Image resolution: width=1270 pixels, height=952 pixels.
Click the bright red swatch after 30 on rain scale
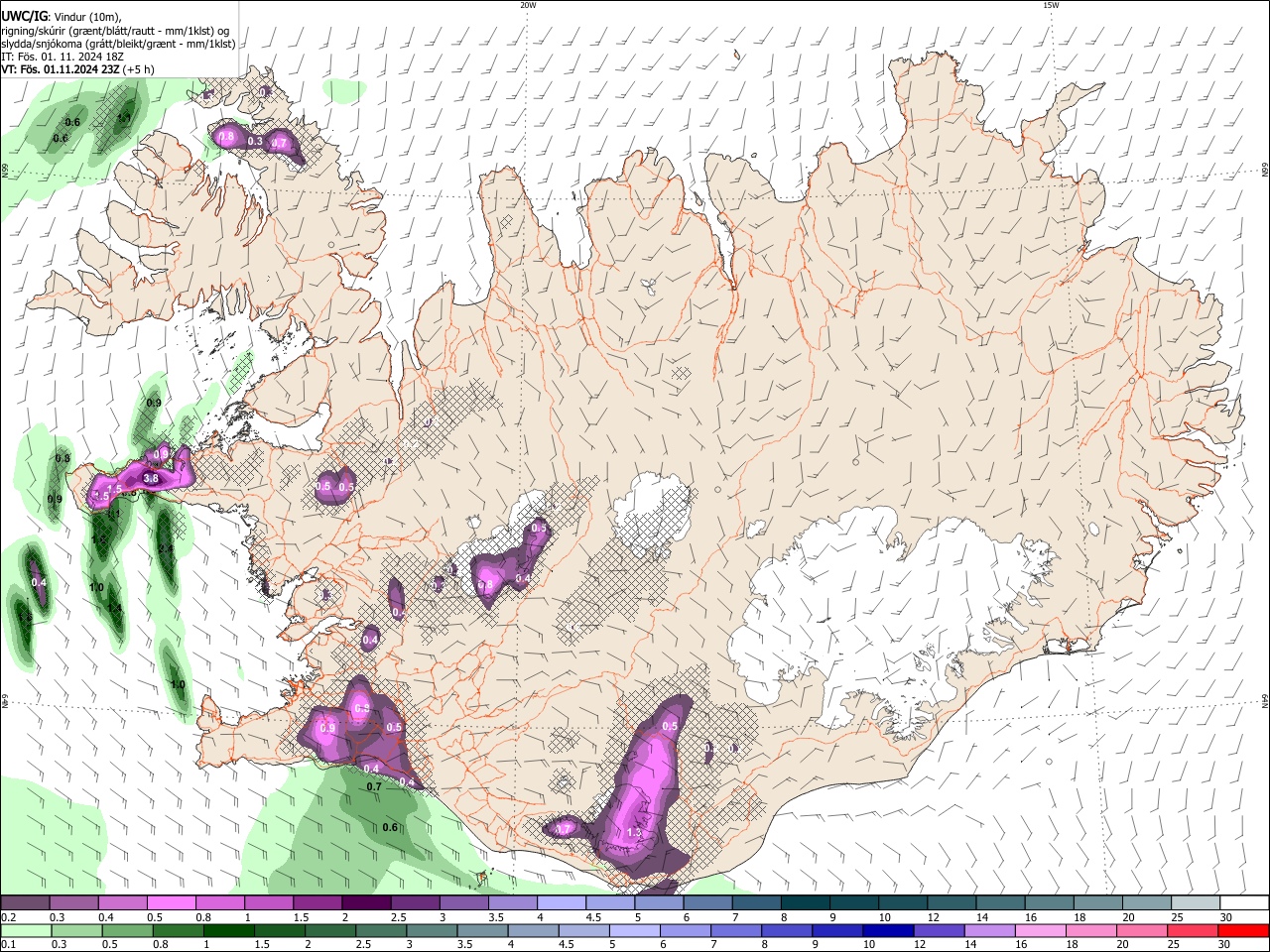1243,931
